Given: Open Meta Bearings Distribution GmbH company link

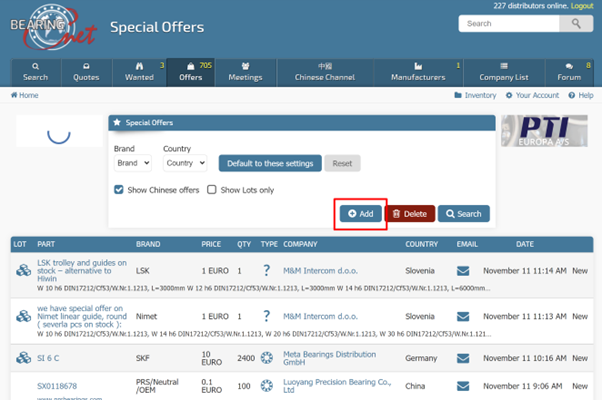Looking at the screenshot, I should [x=329, y=358].
